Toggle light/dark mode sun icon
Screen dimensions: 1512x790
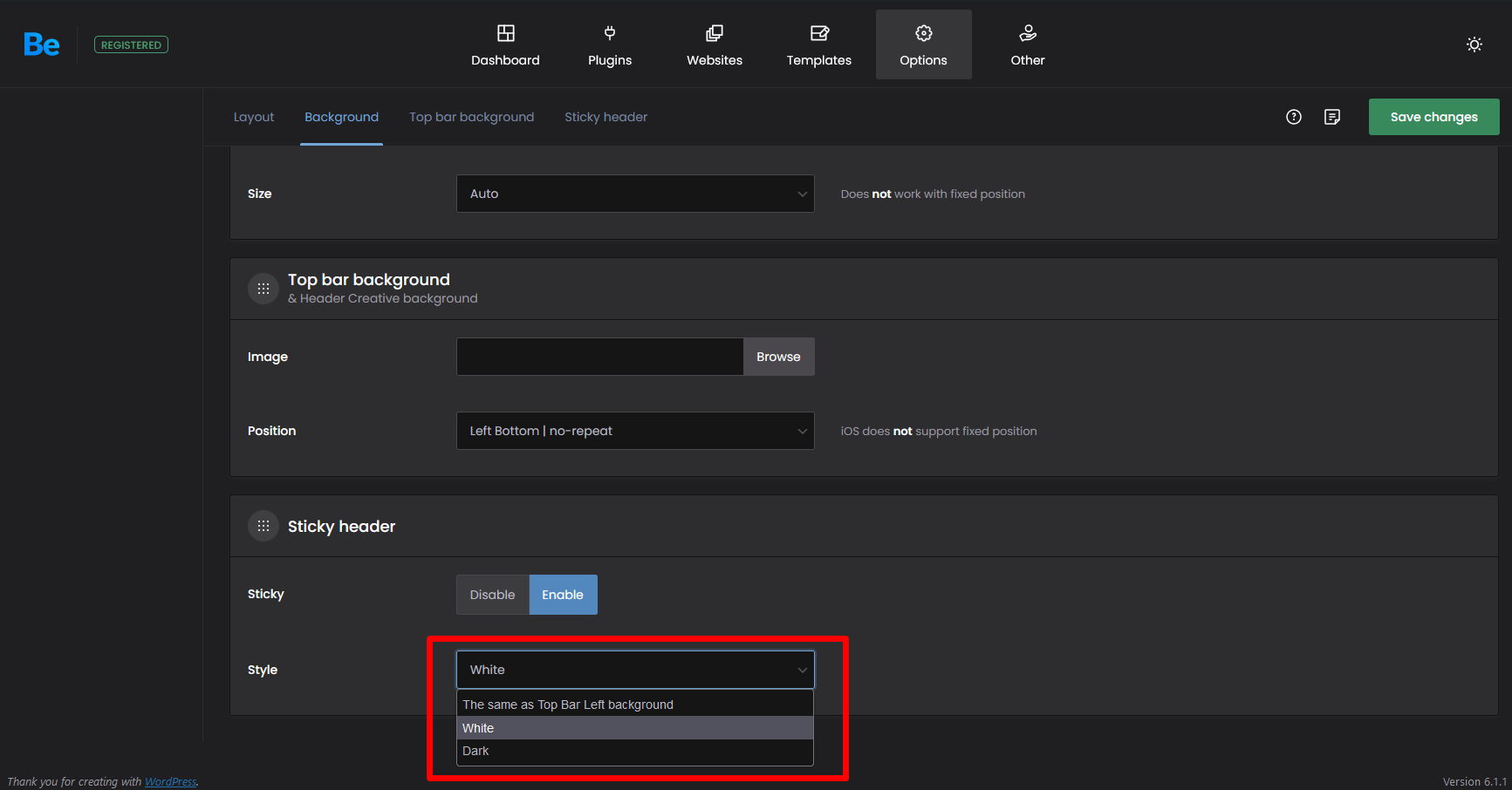click(x=1474, y=44)
